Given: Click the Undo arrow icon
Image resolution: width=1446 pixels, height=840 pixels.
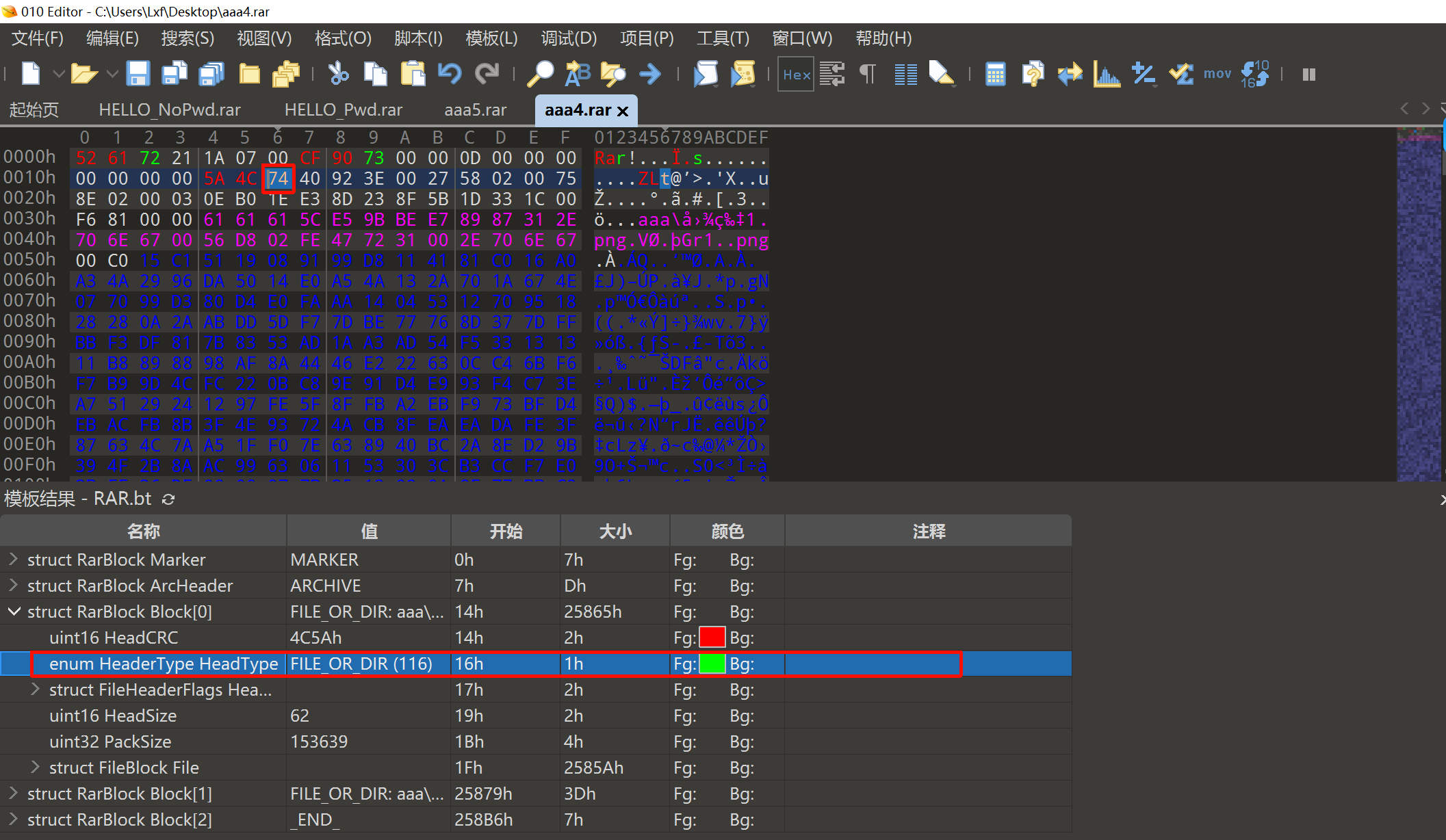Looking at the screenshot, I should (450, 74).
